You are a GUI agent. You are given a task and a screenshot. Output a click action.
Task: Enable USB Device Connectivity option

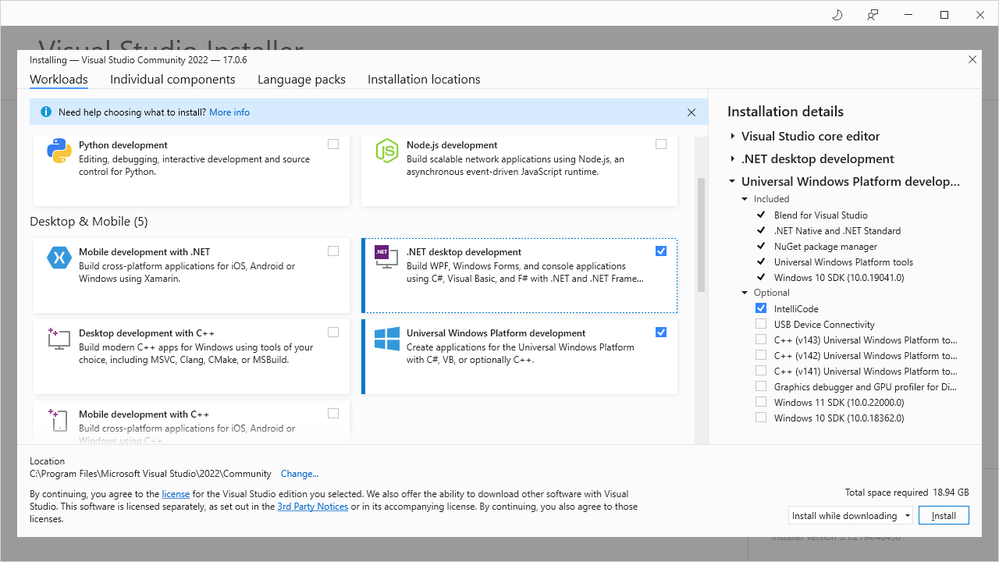pyautogui.click(x=761, y=324)
